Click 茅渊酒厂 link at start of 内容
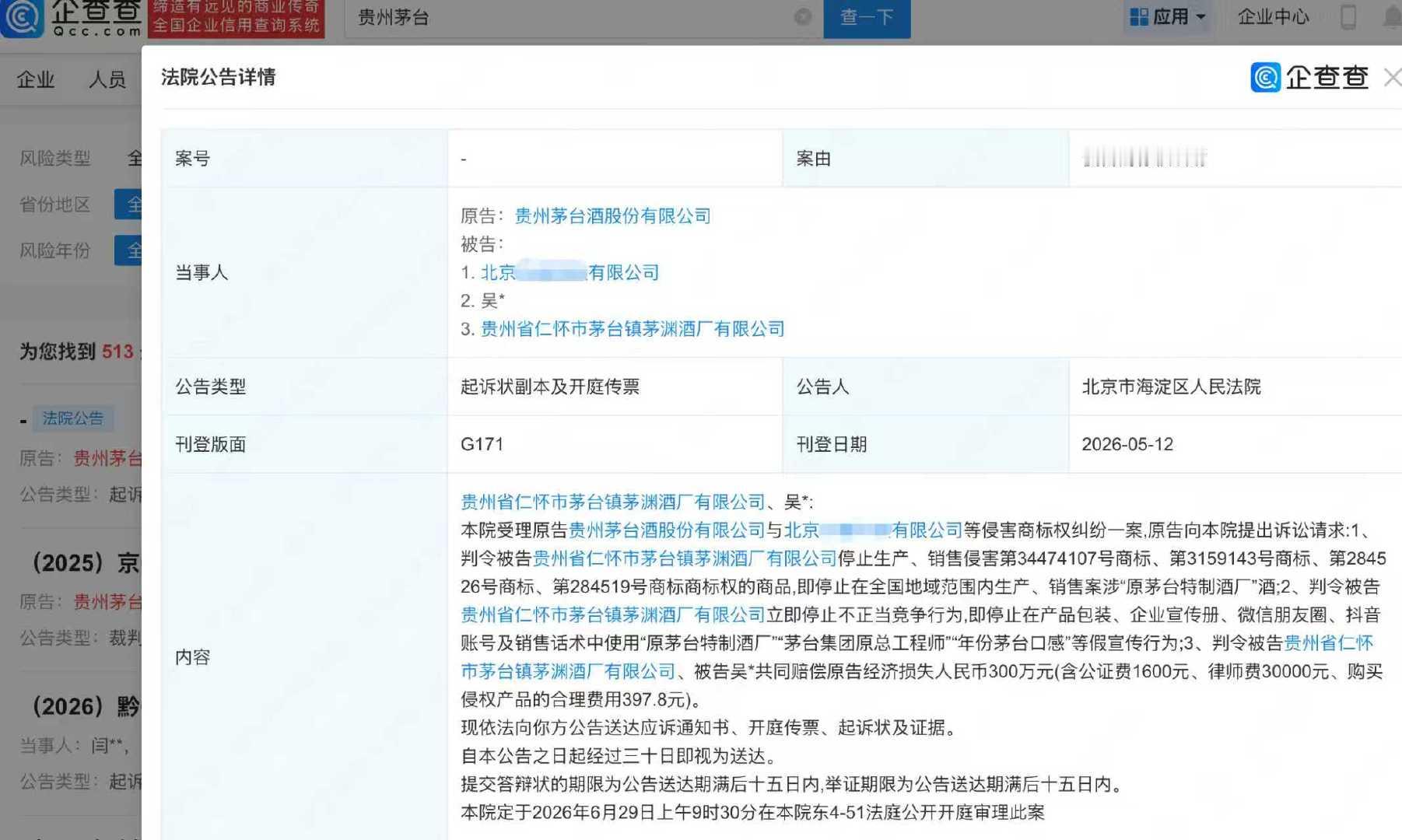The height and width of the screenshot is (840, 1402). click(x=613, y=502)
